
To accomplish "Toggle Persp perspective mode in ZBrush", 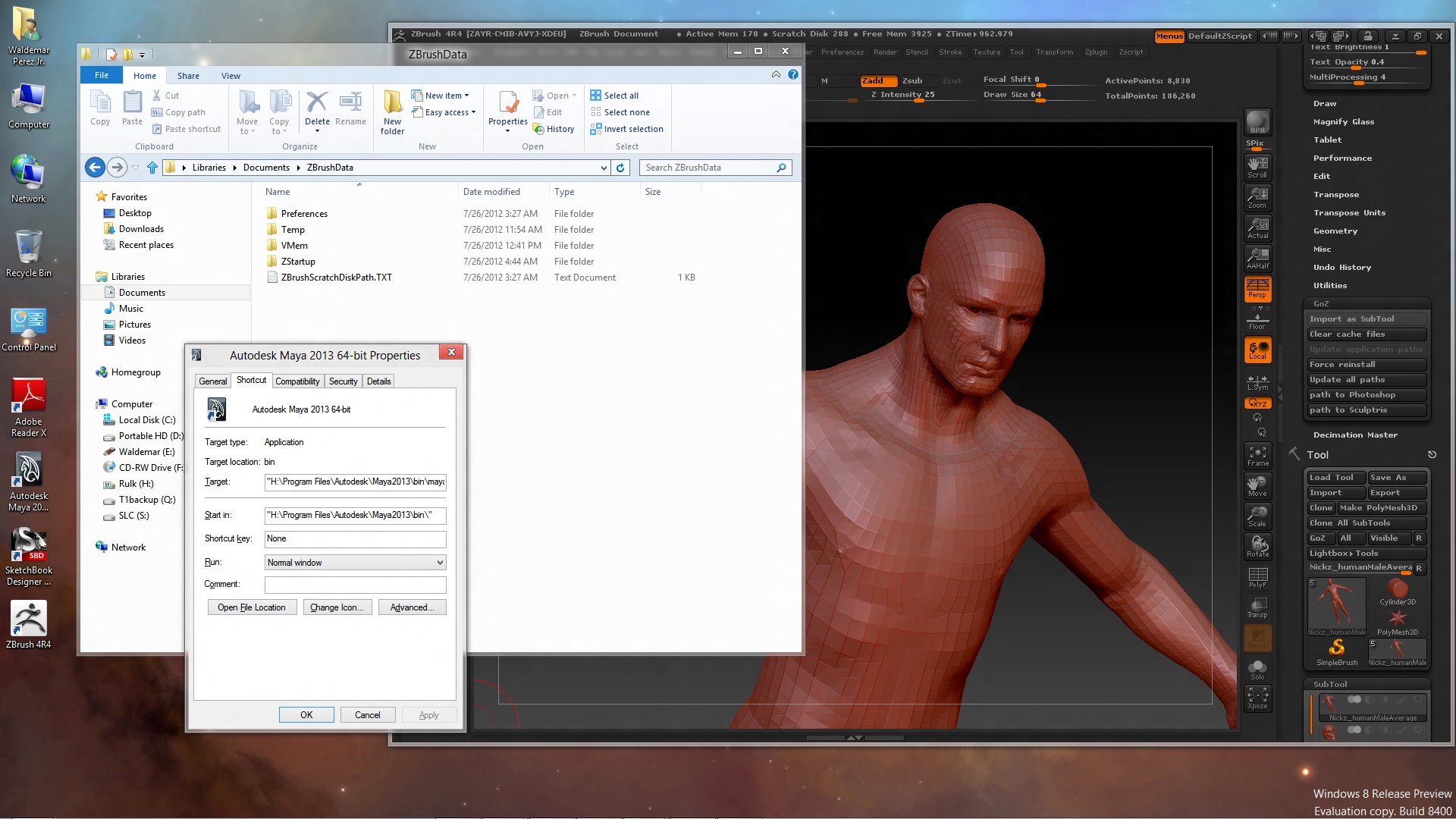I will (x=1257, y=289).
